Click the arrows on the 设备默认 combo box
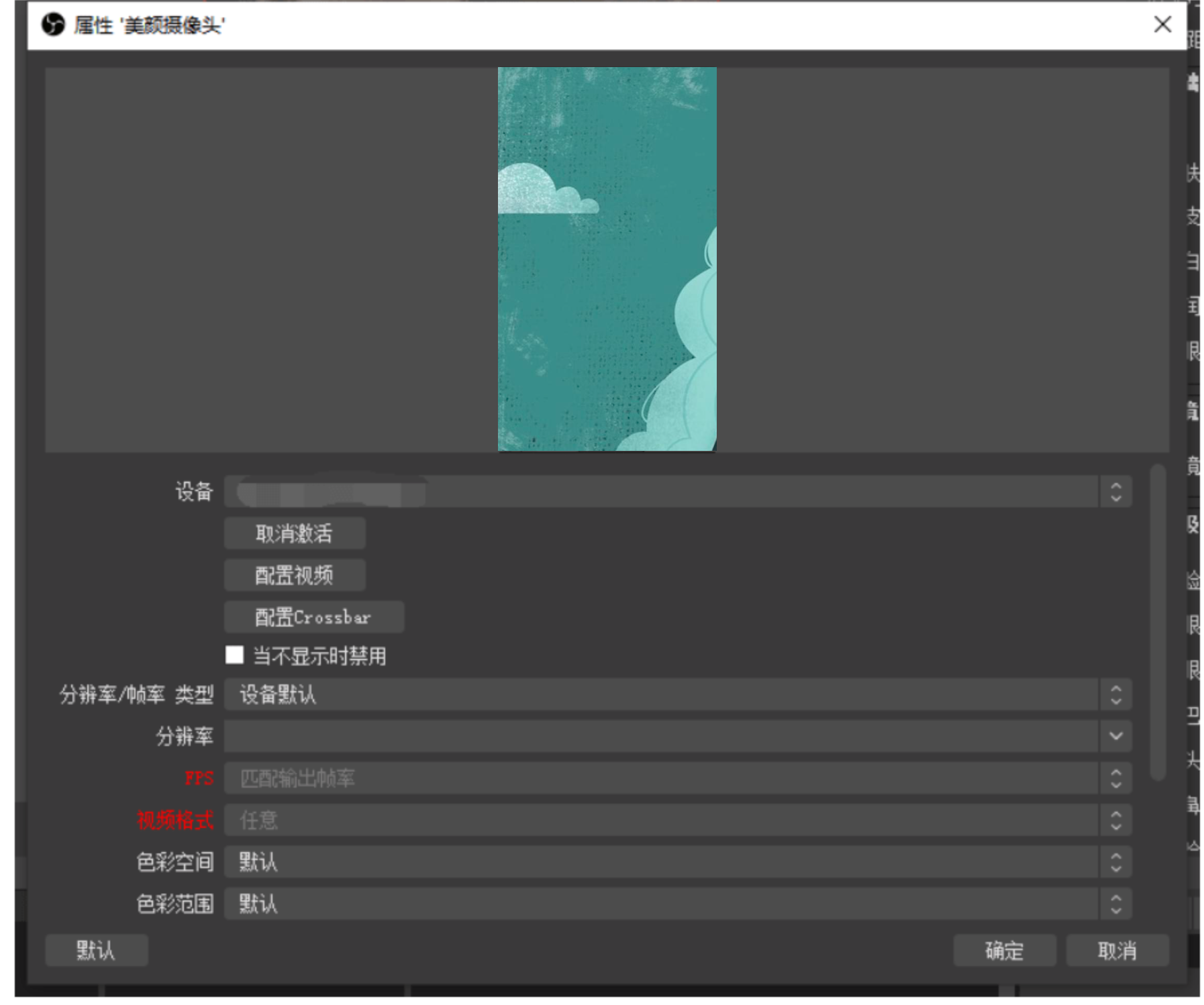Viewport: 1204px width, 1005px height. click(x=1115, y=694)
